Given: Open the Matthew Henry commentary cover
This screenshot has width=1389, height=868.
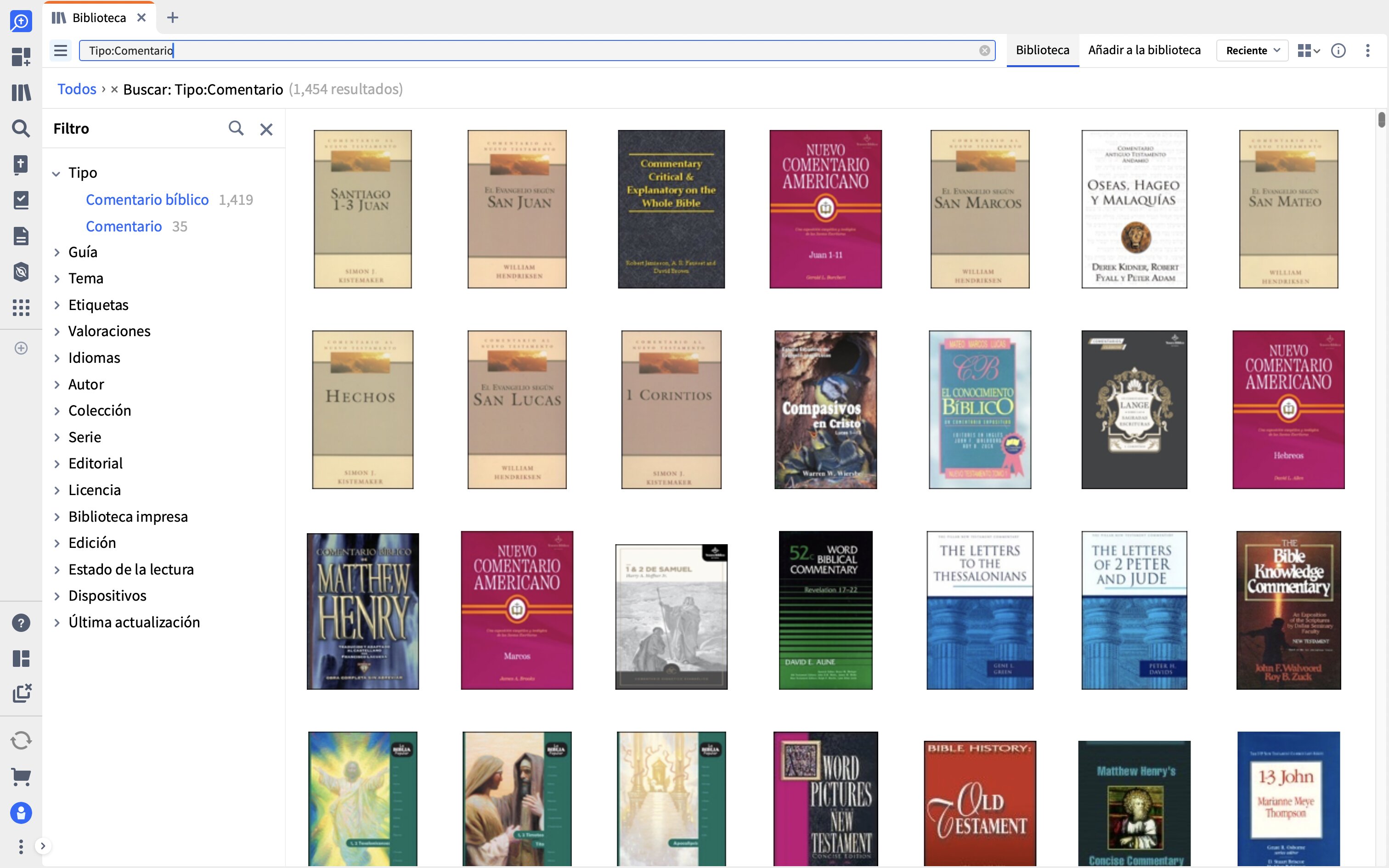Looking at the screenshot, I should click(363, 611).
